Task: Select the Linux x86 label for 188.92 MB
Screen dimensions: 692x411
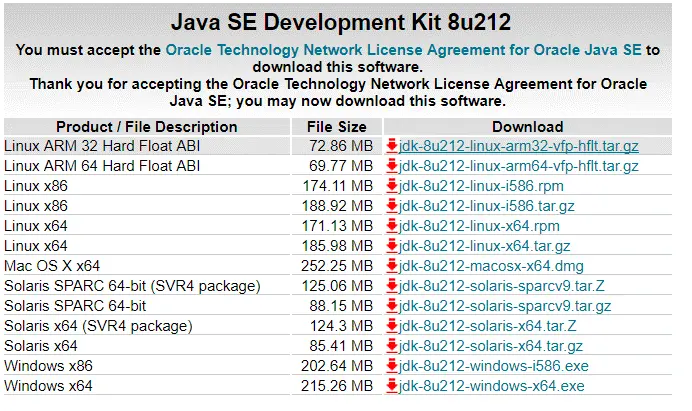Action: click(x=36, y=206)
